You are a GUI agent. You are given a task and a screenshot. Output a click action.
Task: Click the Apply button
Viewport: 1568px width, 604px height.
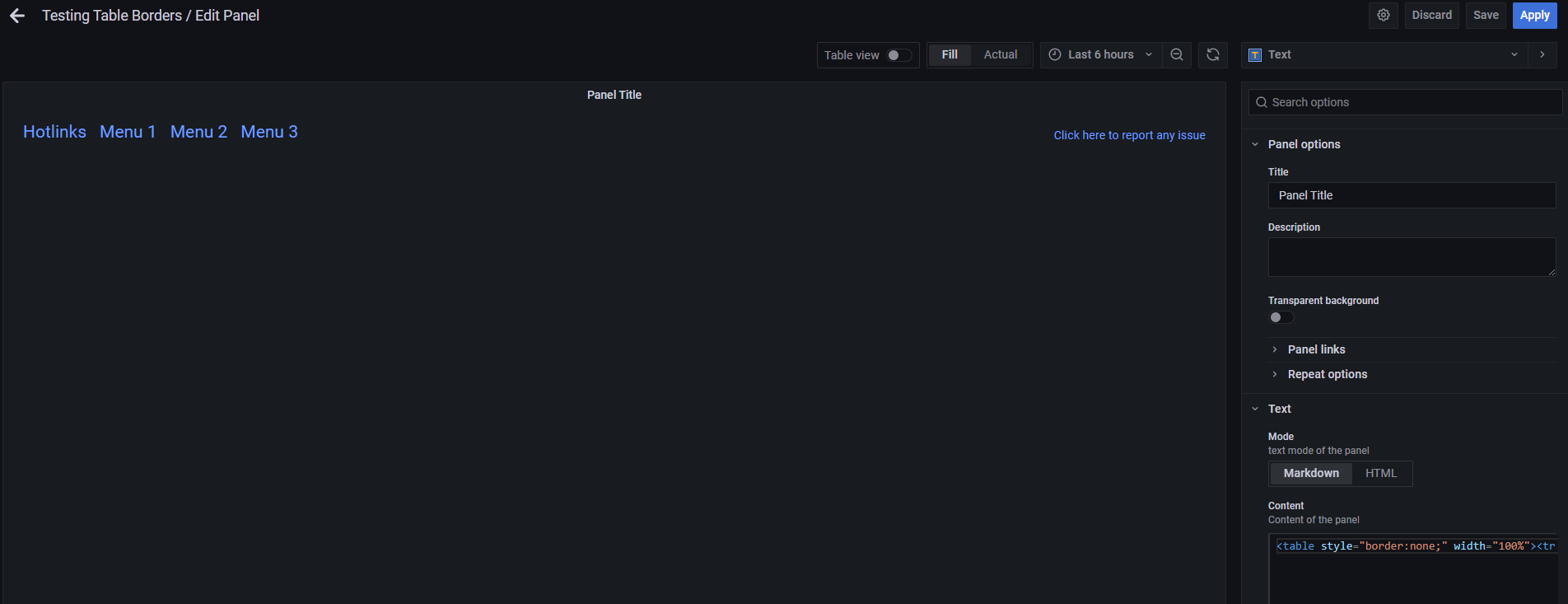tap(1534, 15)
